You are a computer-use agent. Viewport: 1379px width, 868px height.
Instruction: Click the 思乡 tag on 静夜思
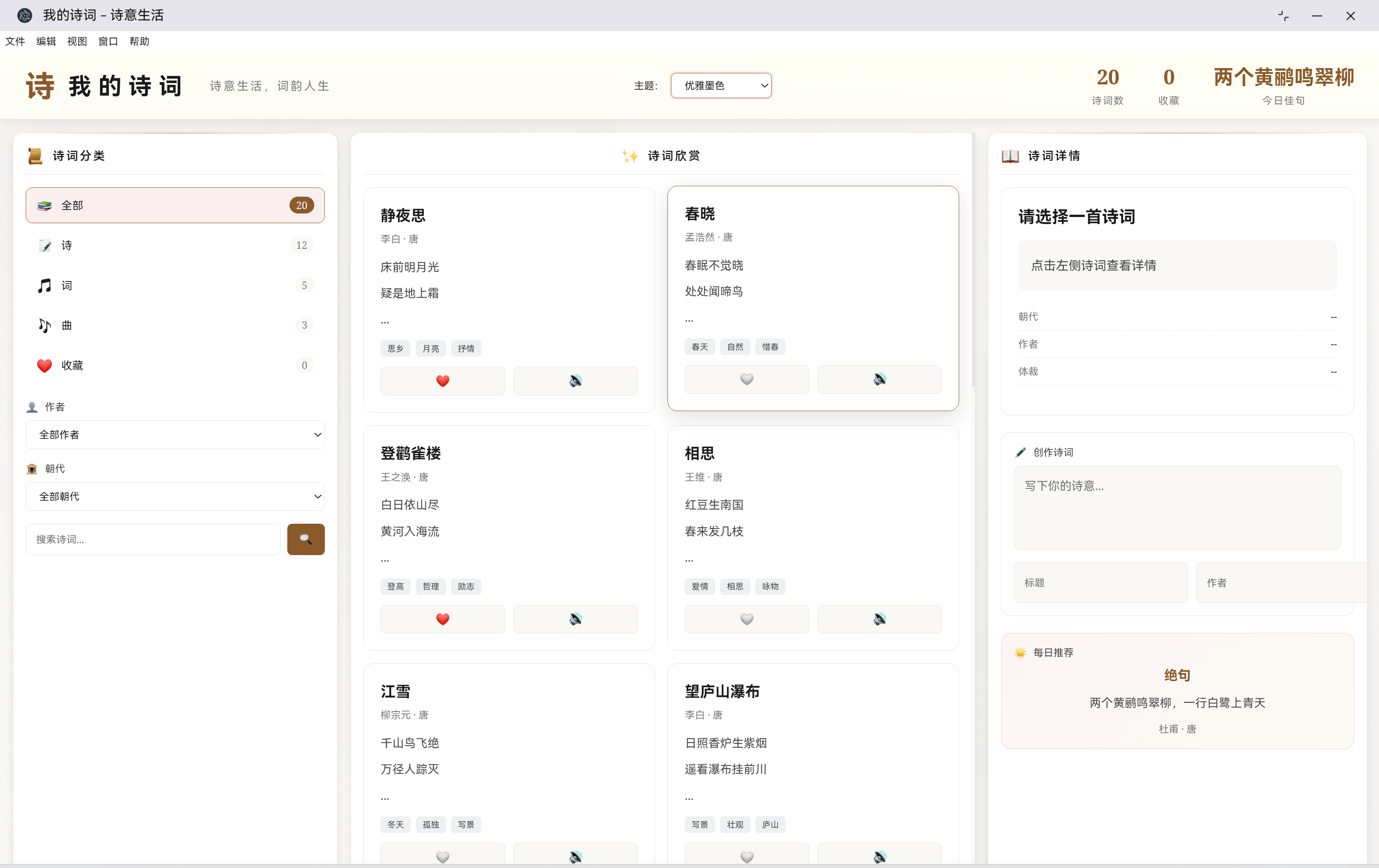(395, 349)
